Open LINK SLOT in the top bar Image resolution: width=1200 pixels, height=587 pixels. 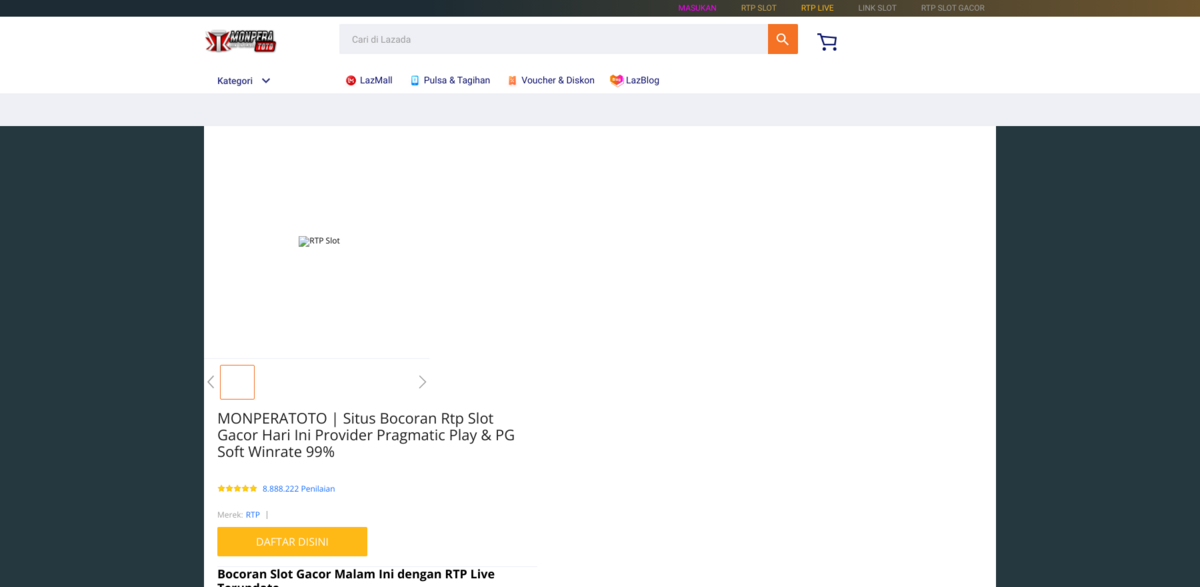877,8
